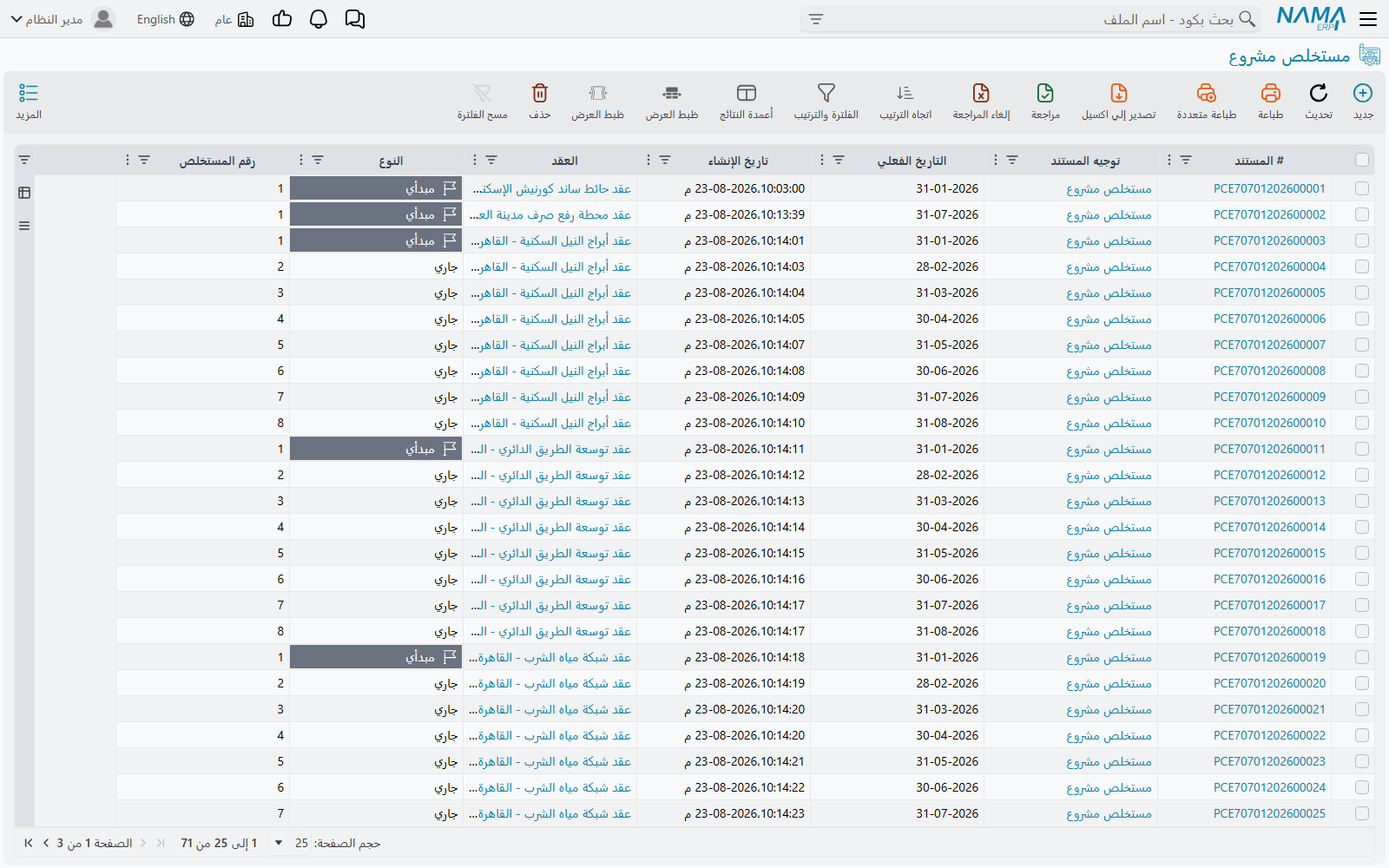This screenshot has width=1389, height=868.
Task: Open notifications bell
Action: point(319,19)
